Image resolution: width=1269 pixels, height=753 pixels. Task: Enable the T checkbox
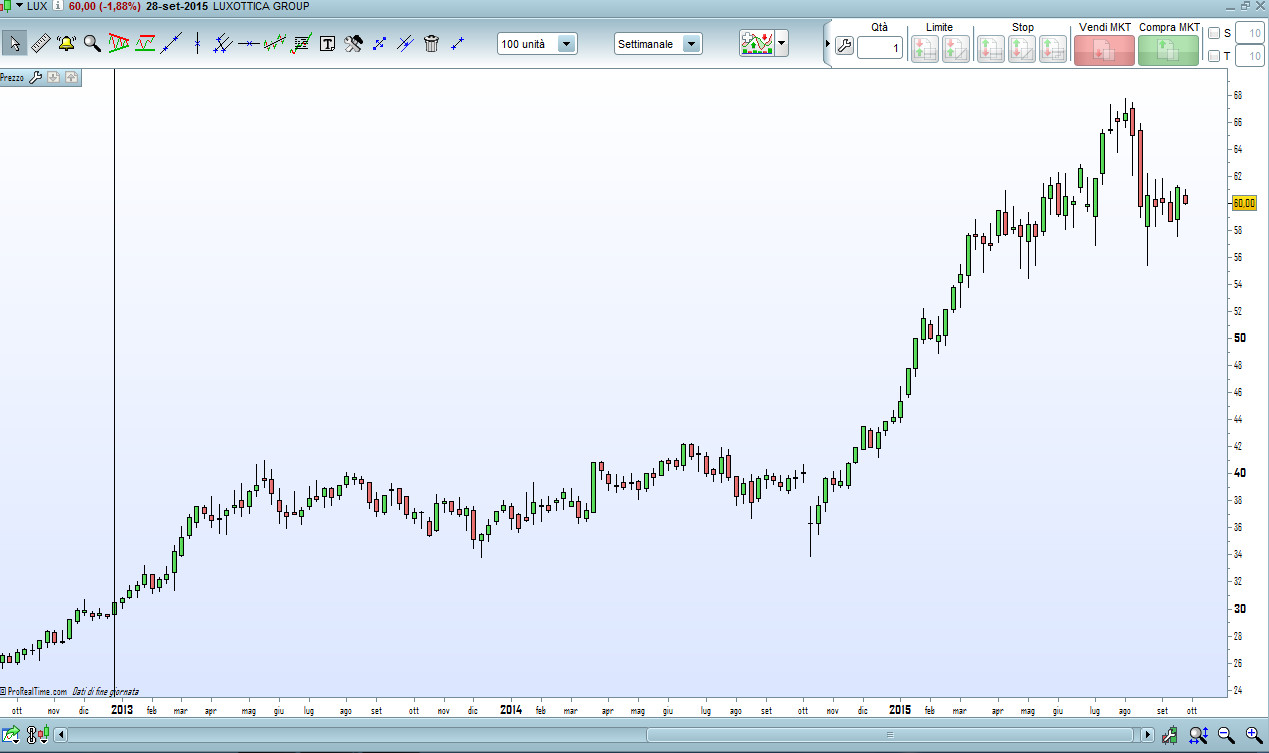(1214, 56)
